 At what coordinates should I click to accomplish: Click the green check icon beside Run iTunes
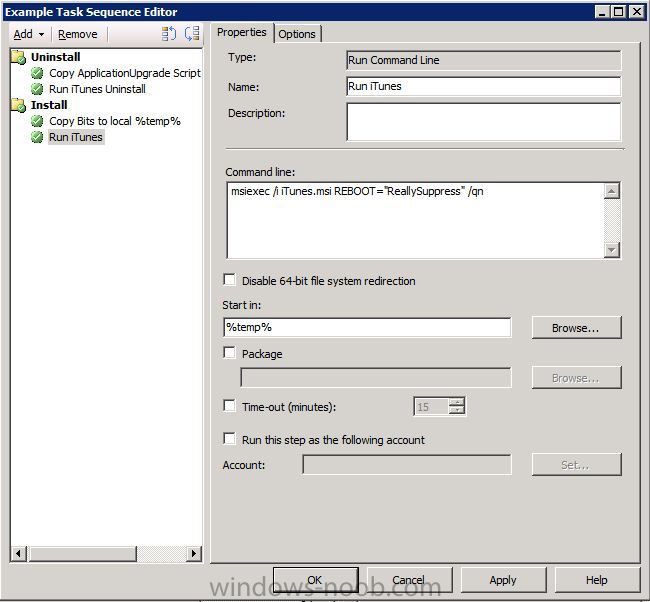point(37,137)
